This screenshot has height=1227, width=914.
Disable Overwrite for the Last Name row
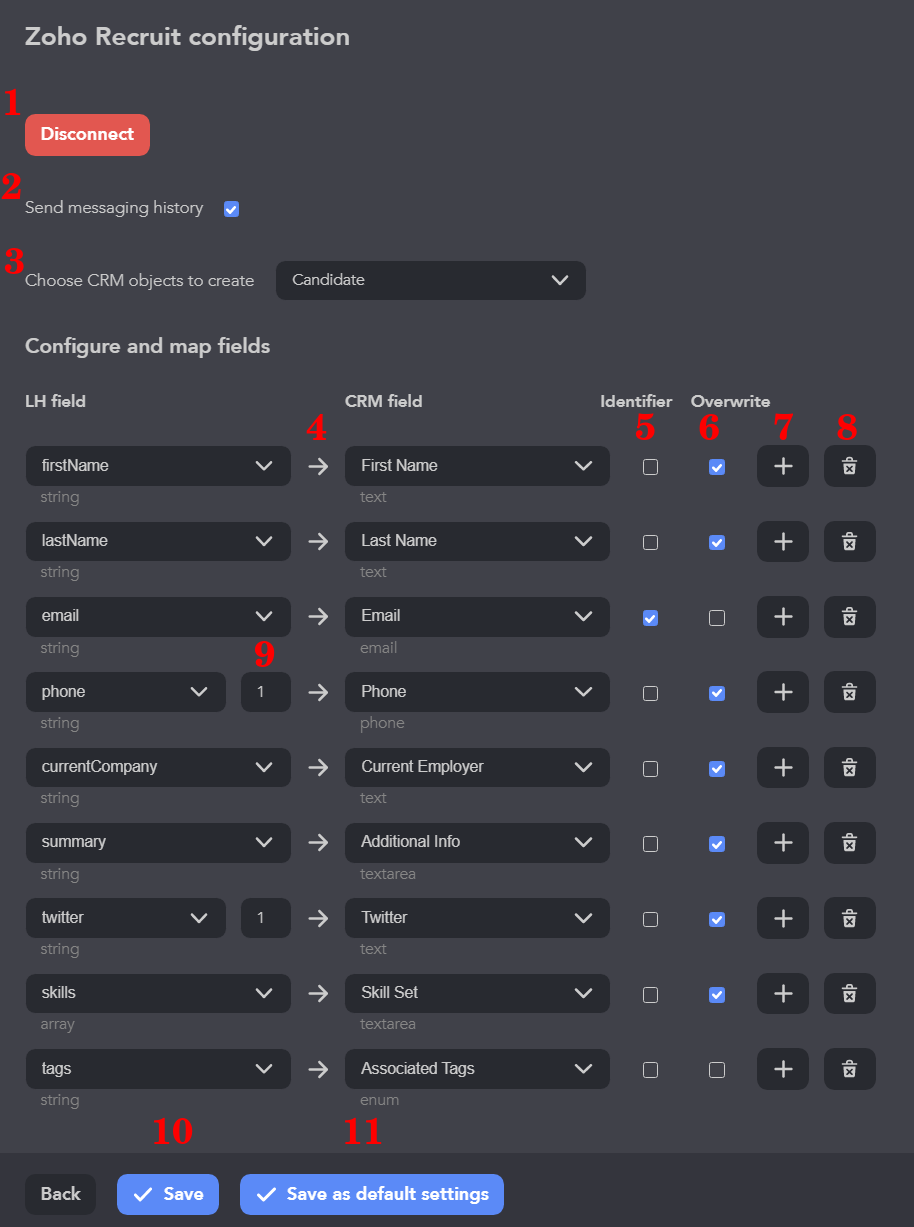pos(717,542)
